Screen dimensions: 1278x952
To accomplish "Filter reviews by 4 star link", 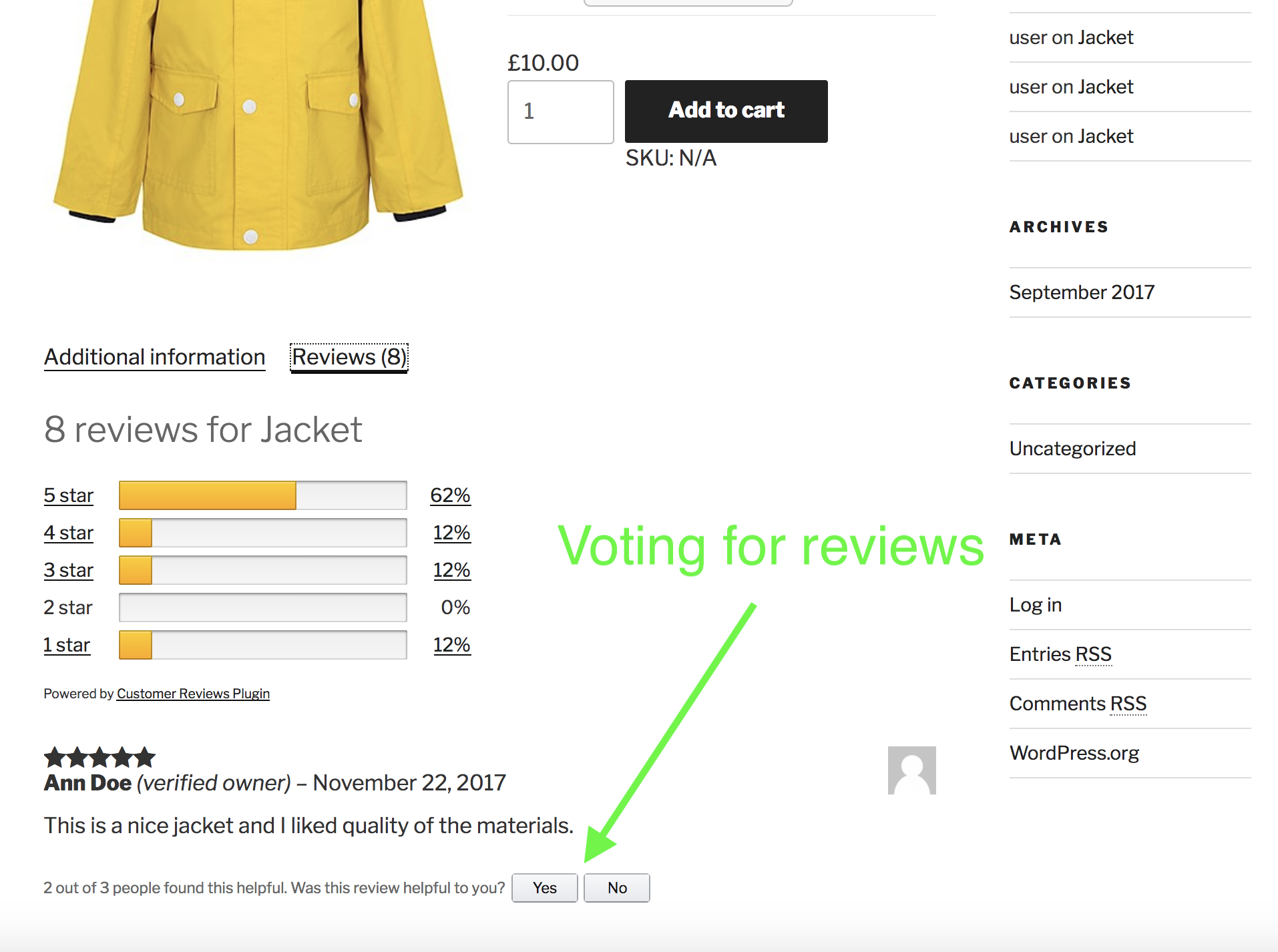I will [x=68, y=533].
